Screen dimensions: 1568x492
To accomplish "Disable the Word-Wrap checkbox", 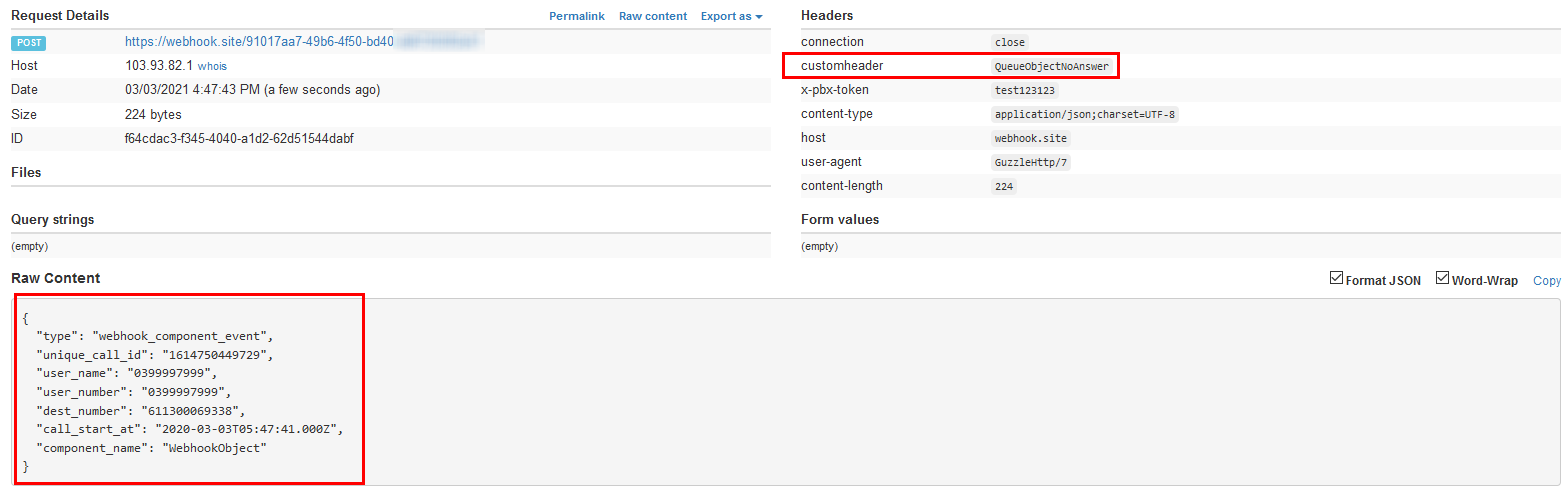I will coord(1442,279).
